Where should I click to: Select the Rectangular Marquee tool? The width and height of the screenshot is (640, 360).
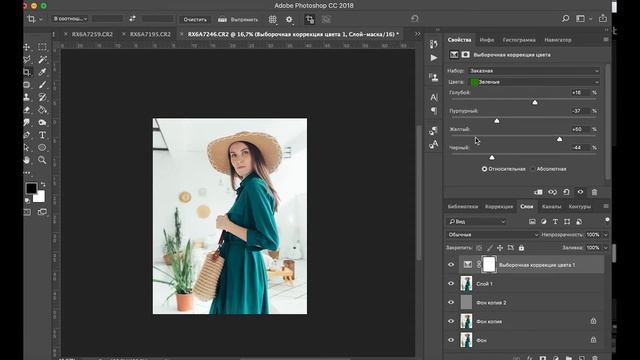42,47
